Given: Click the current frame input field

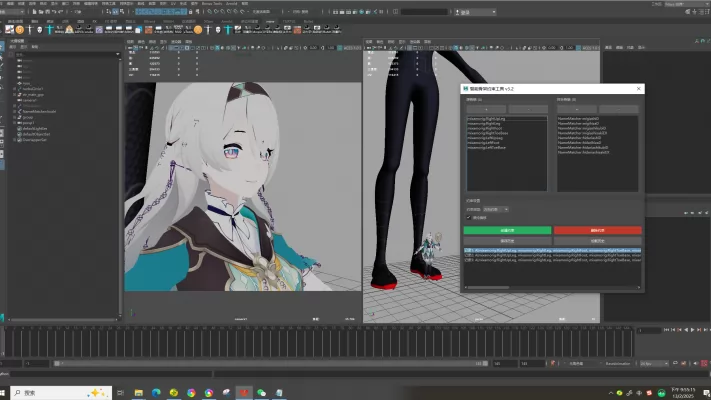Looking at the screenshot, I should point(648,330).
